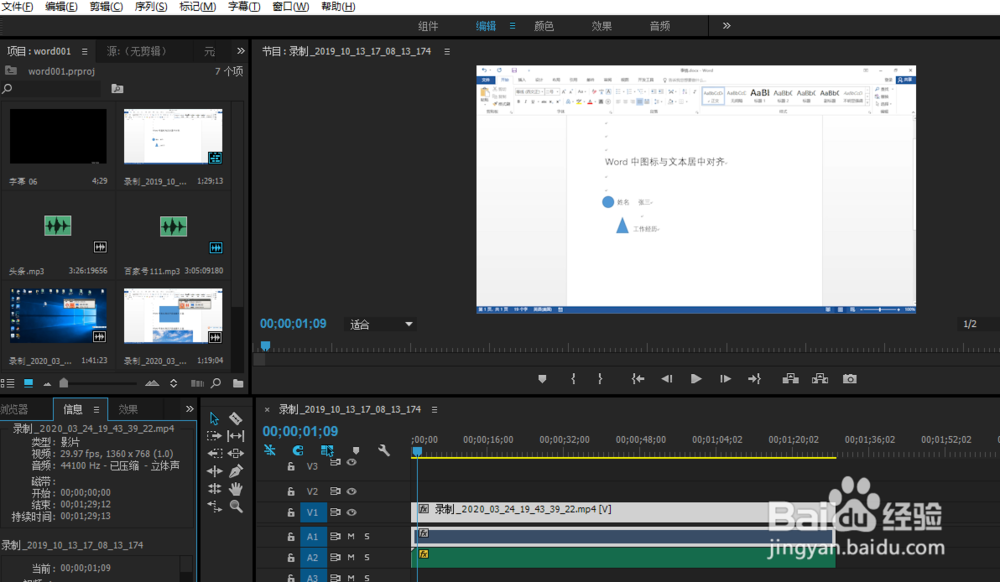
Task: Create new bin from search query
Action: coord(117,89)
